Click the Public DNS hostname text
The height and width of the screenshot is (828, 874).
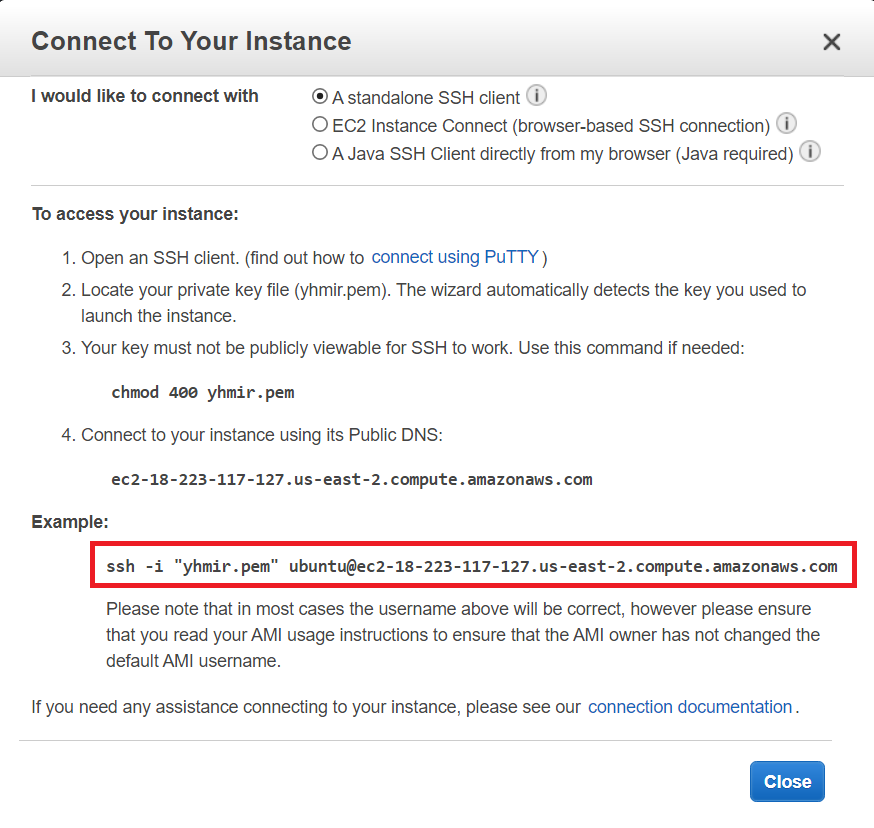(352, 479)
